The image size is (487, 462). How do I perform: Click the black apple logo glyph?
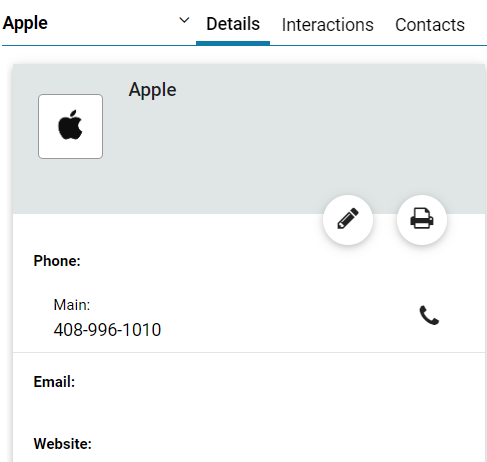pos(70,125)
